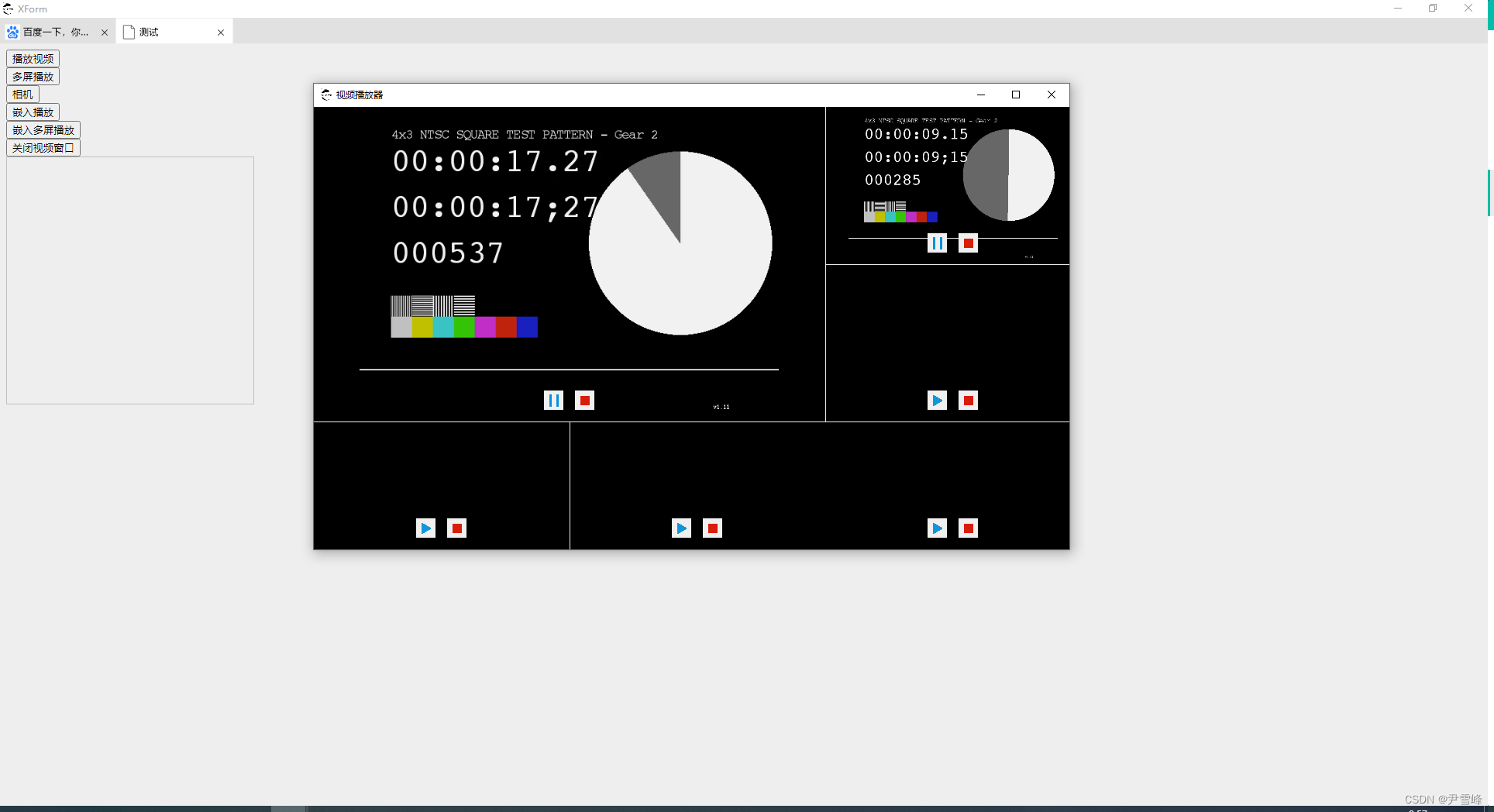Stop the middle-right empty video pane
Image resolution: width=1494 pixels, height=812 pixels.
point(968,401)
